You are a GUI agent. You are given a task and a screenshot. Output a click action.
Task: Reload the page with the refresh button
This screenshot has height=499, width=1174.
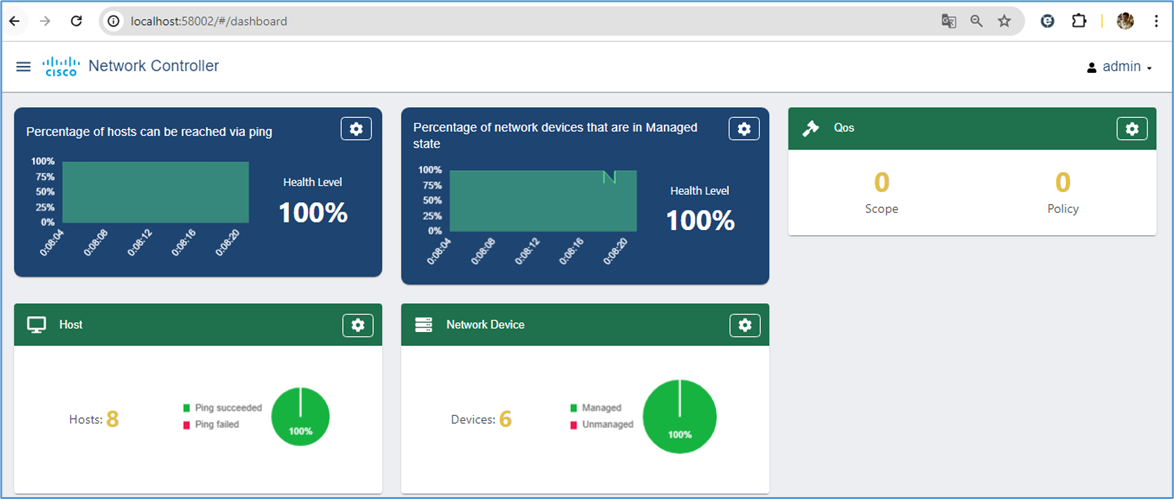point(76,21)
